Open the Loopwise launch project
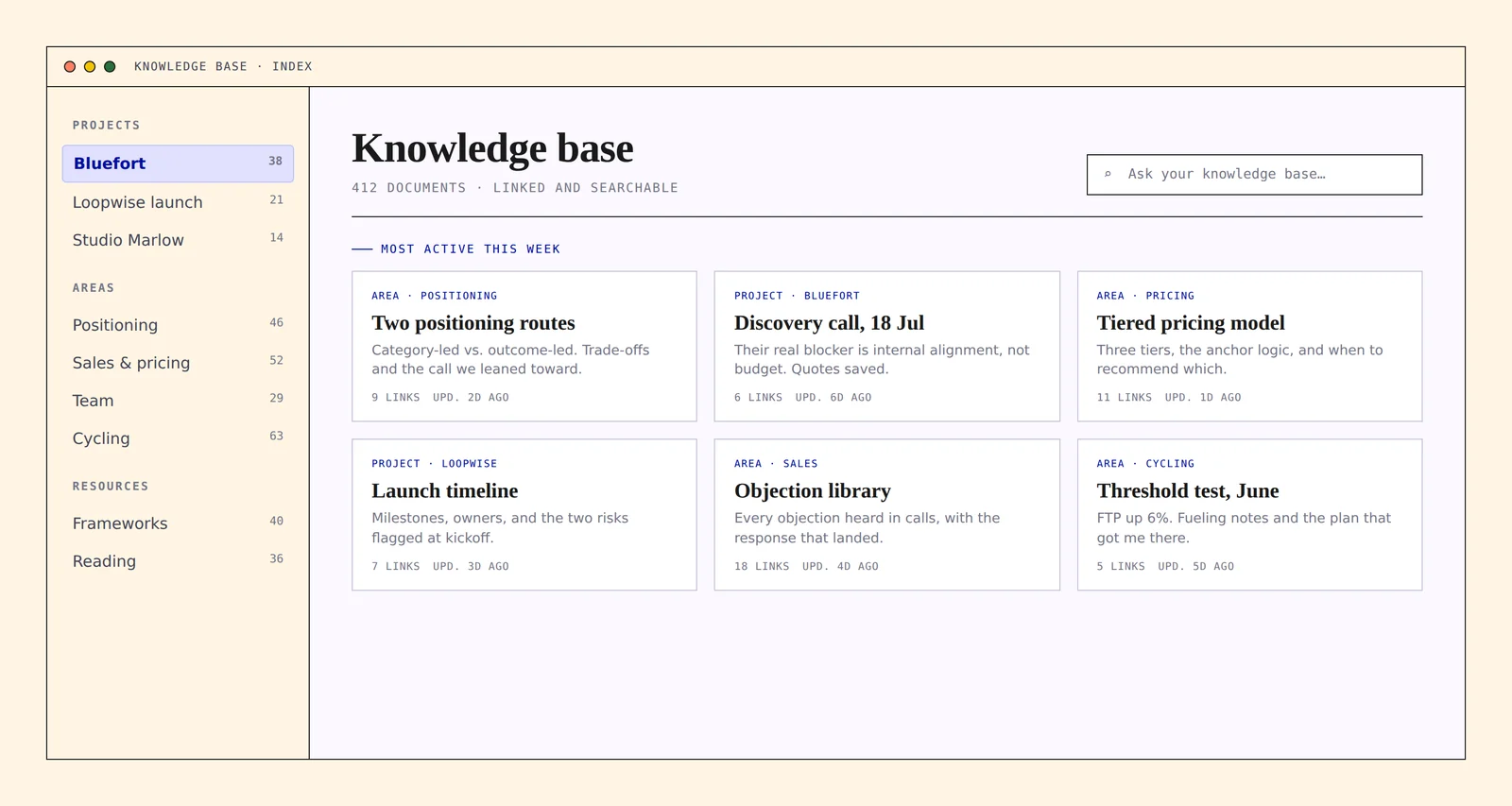The height and width of the screenshot is (806, 1512). (x=178, y=202)
